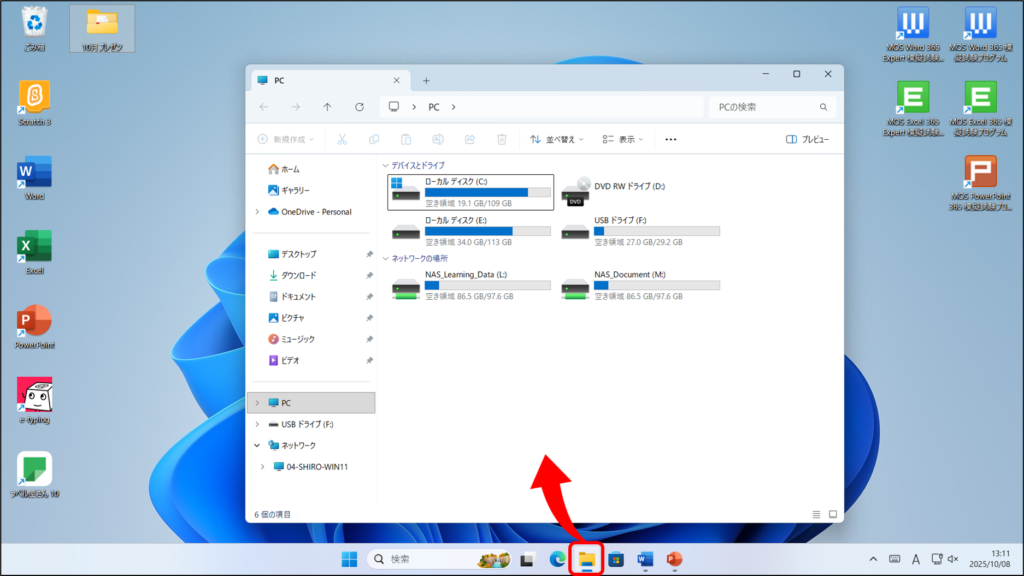The height and width of the screenshot is (576, 1024).
Task: Toggle the プレビュー preview pane
Action: [x=807, y=140]
